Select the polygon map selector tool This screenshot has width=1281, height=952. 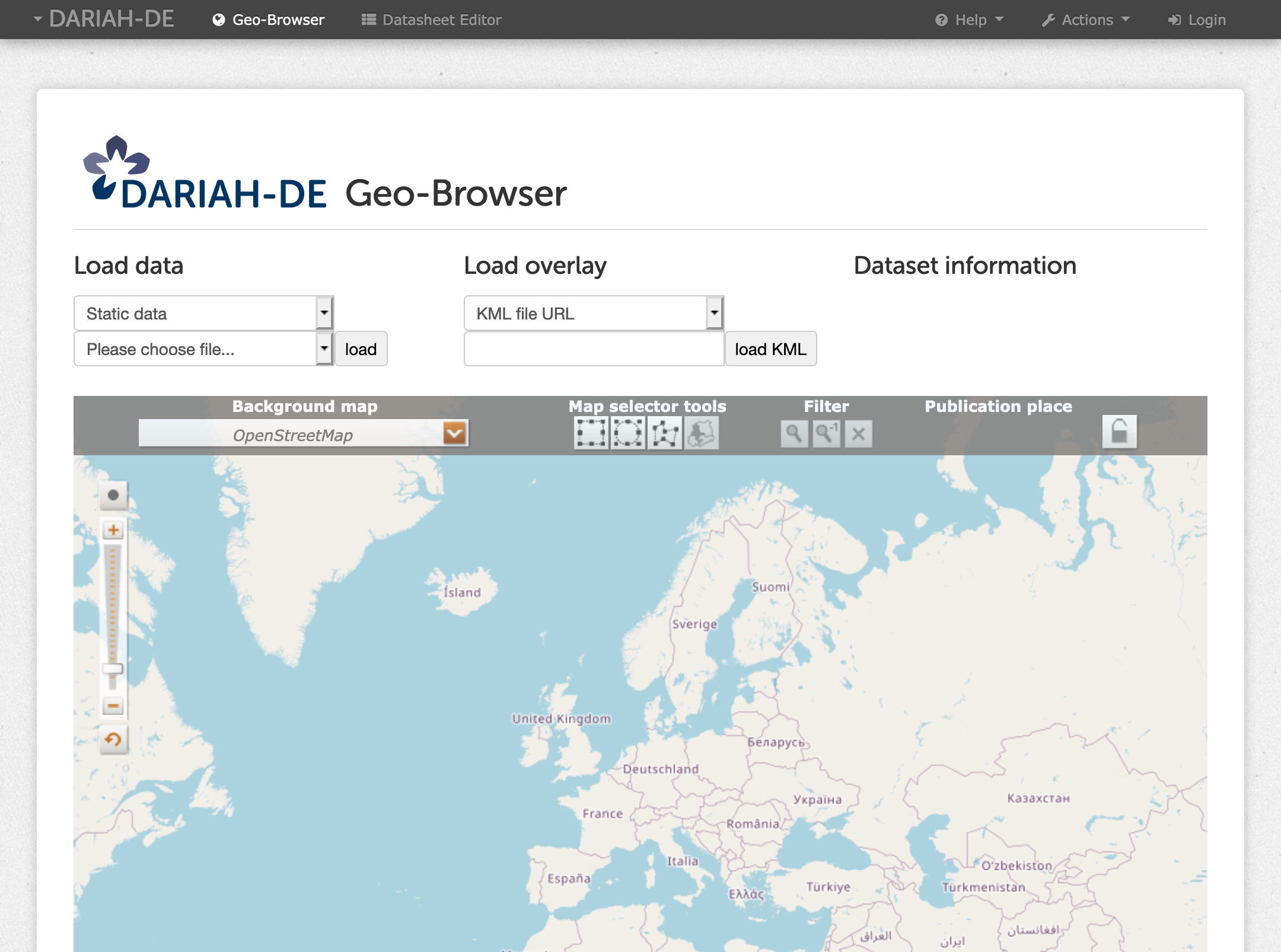664,433
